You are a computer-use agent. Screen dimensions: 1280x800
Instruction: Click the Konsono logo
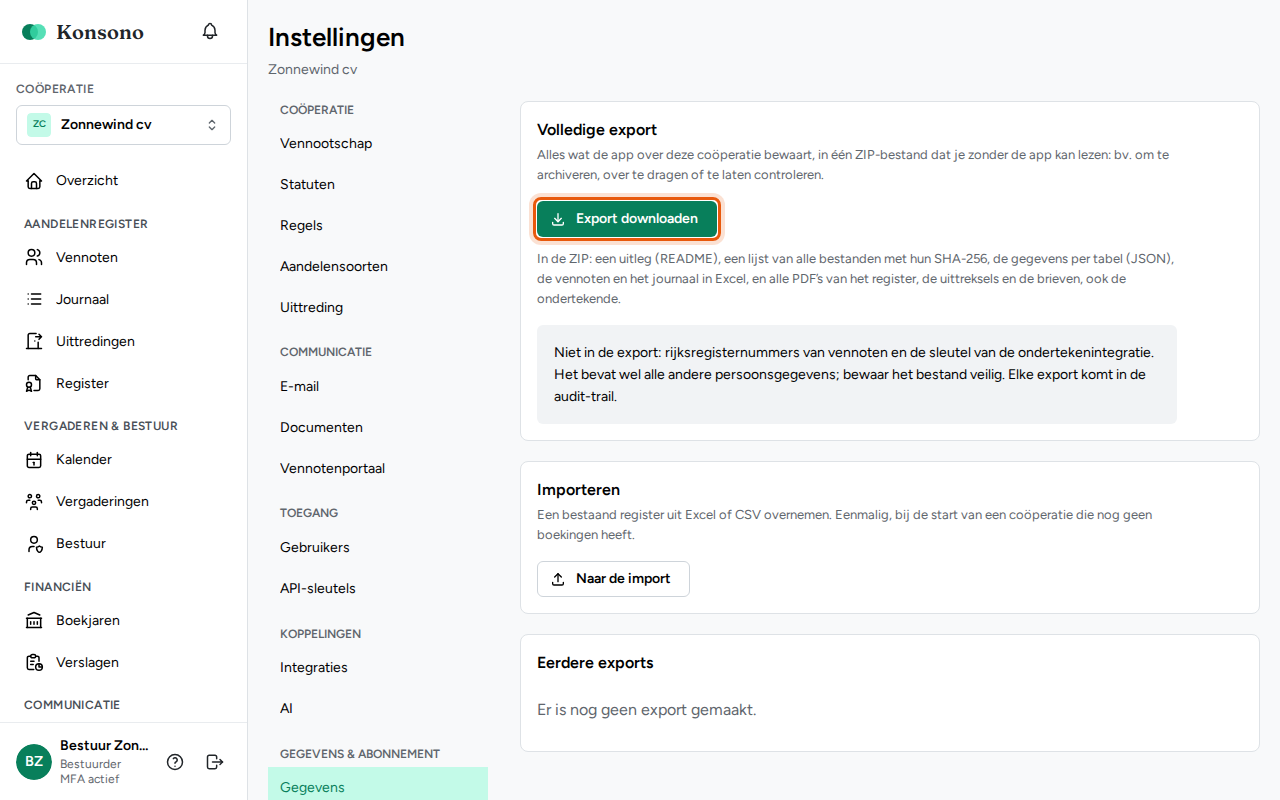(x=83, y=32)
